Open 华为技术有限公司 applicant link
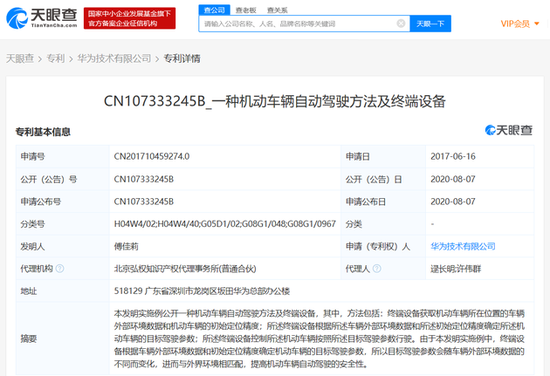550x376 pixels. 463,246
